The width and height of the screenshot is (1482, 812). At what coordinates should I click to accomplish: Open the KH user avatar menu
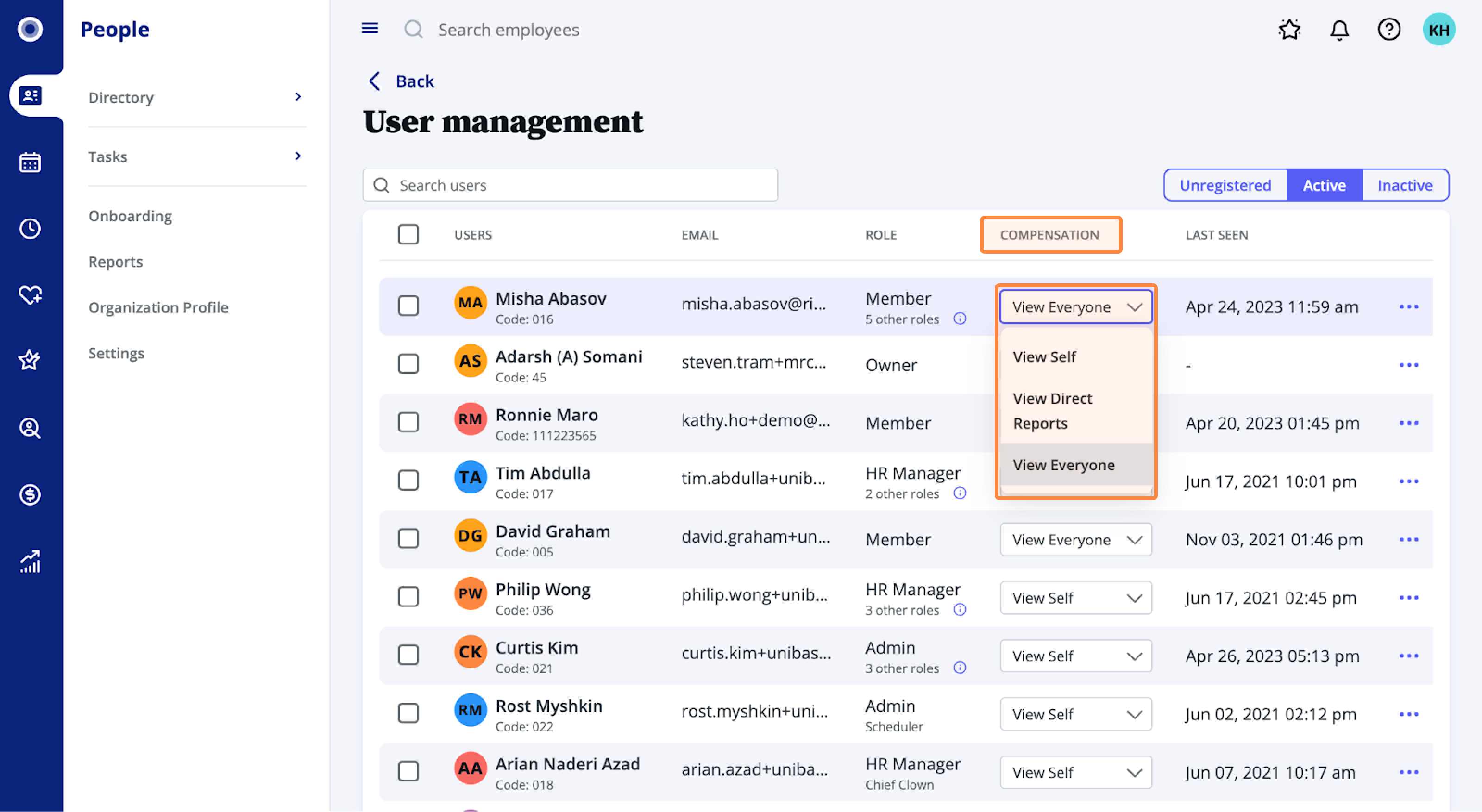tap(1439, 29)
